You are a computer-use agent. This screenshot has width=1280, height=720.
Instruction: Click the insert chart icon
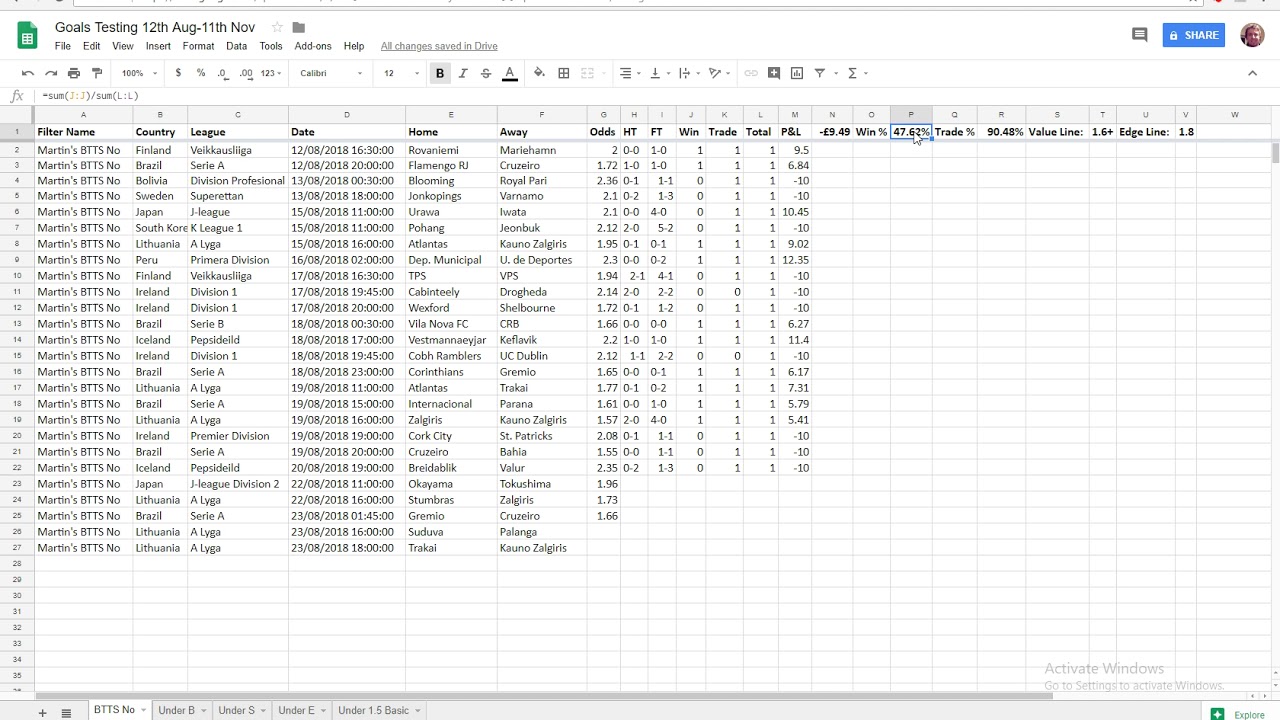point(797,73)
